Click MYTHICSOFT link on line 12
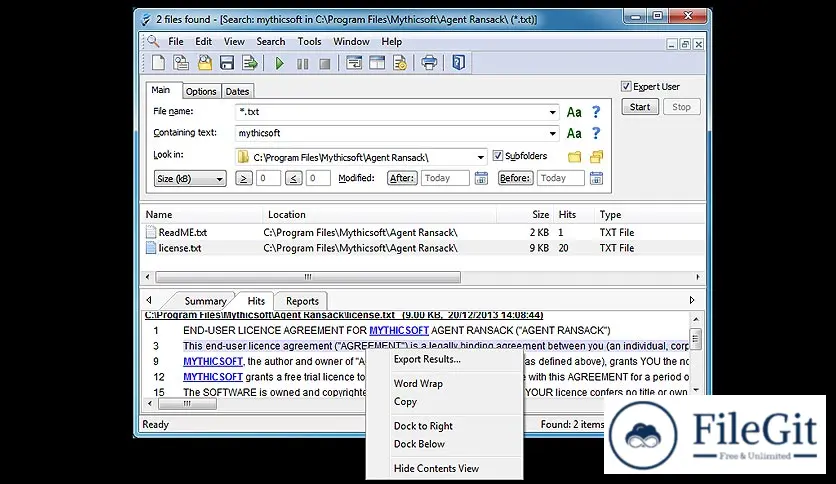This screenshot has height=484, width=836. coord(213,377)
